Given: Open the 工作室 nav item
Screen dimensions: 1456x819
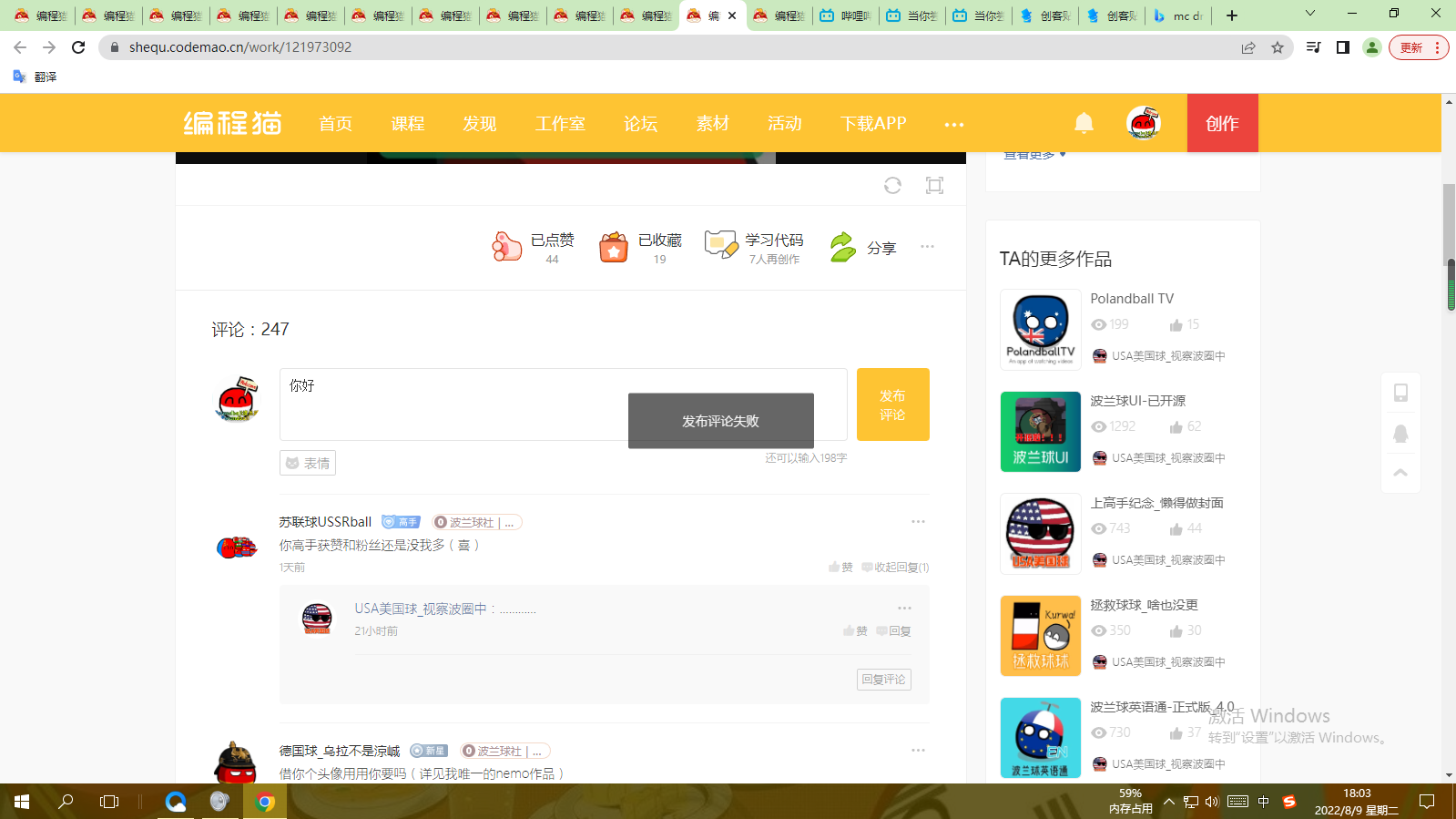Looking at the screenshot, I should pyautogui.click(x=560, y=123).
